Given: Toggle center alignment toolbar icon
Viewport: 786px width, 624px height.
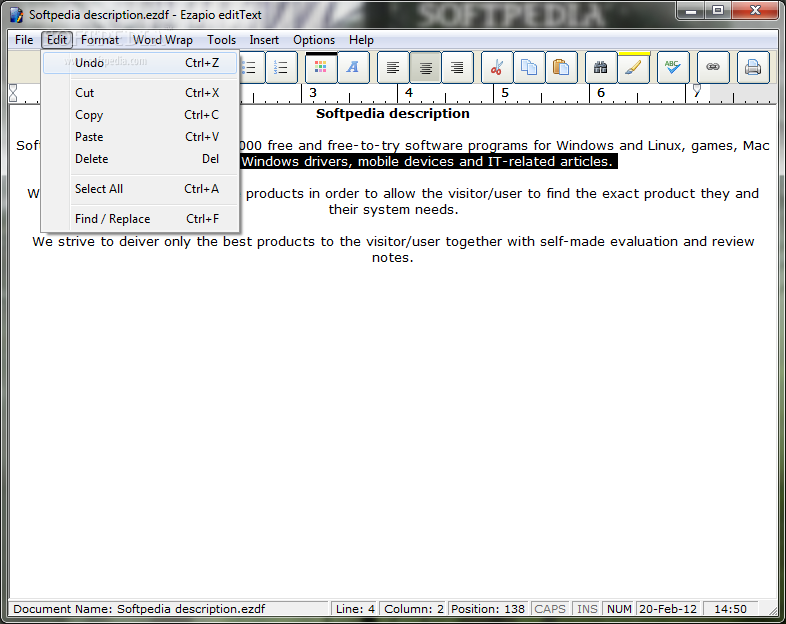Looking at the screenshot, I should pos(426,67).
